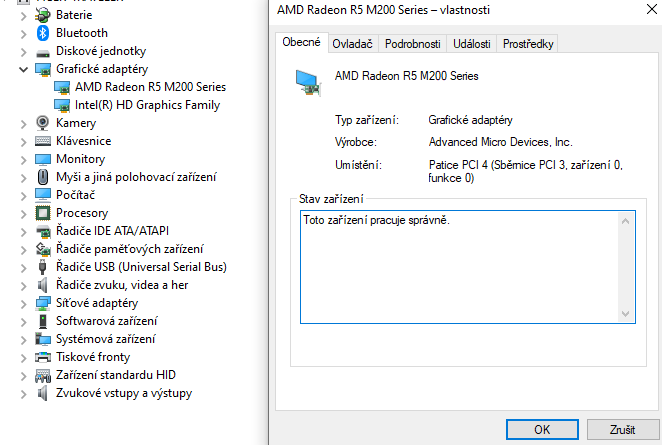Click the Zařízení standardu HID icon

(x=43, y=375)
